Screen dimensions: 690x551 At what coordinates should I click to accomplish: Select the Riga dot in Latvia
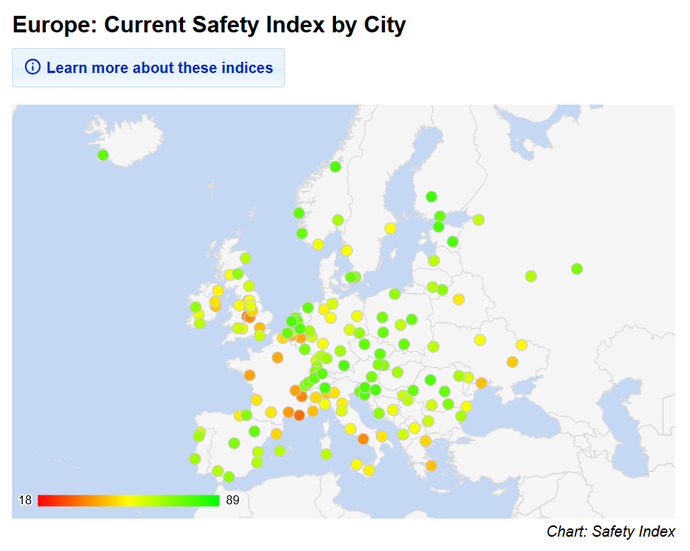tap(434, 261)
